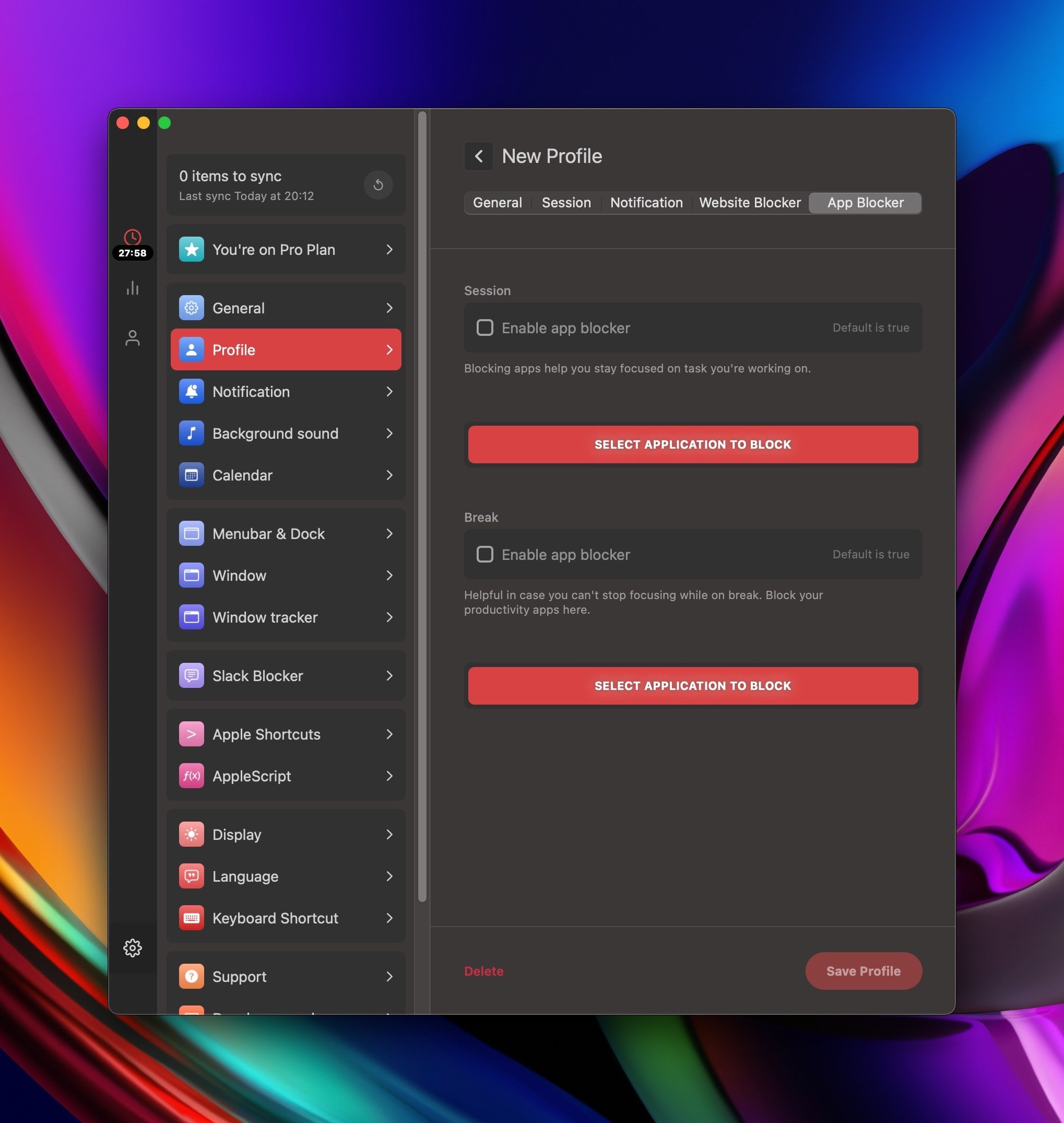Save the new profile
Screen dimensions: 1064x1123
click(x=863, y=970)
